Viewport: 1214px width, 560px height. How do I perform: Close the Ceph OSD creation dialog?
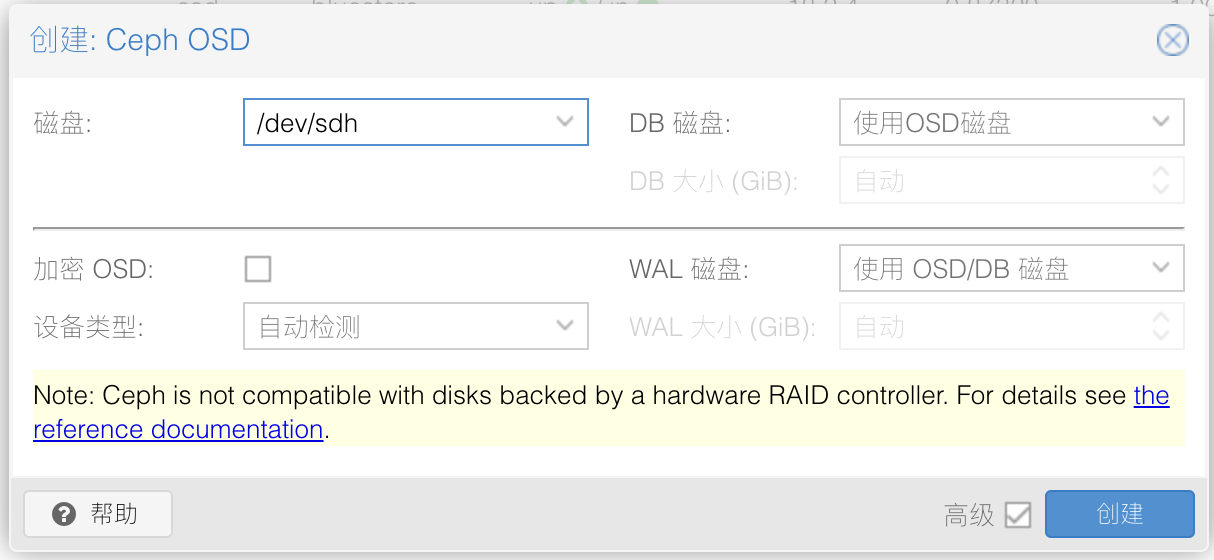(1172, 40)
